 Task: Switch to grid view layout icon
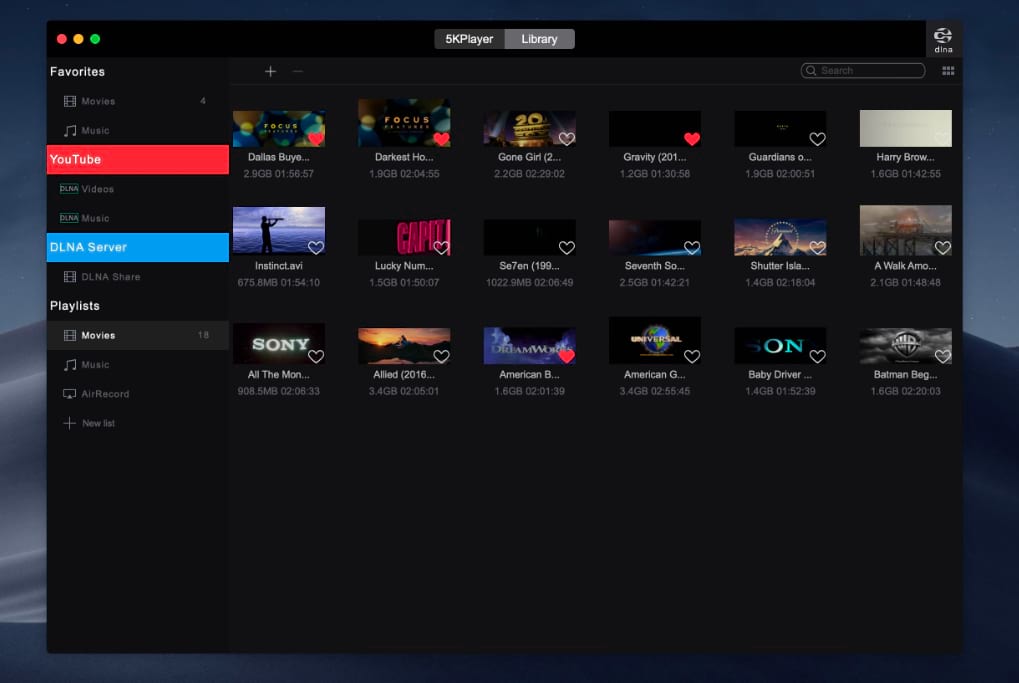(x=948, y=71)
